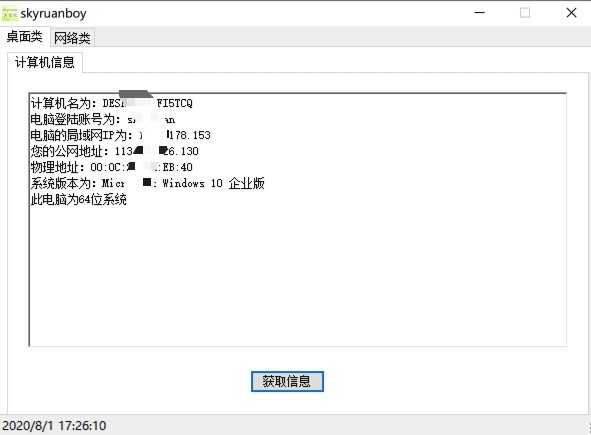The height and width of the screenshot is (435, 591).
Task: Click the 您的公网地址 line
Action: click(x=115, y=151)
